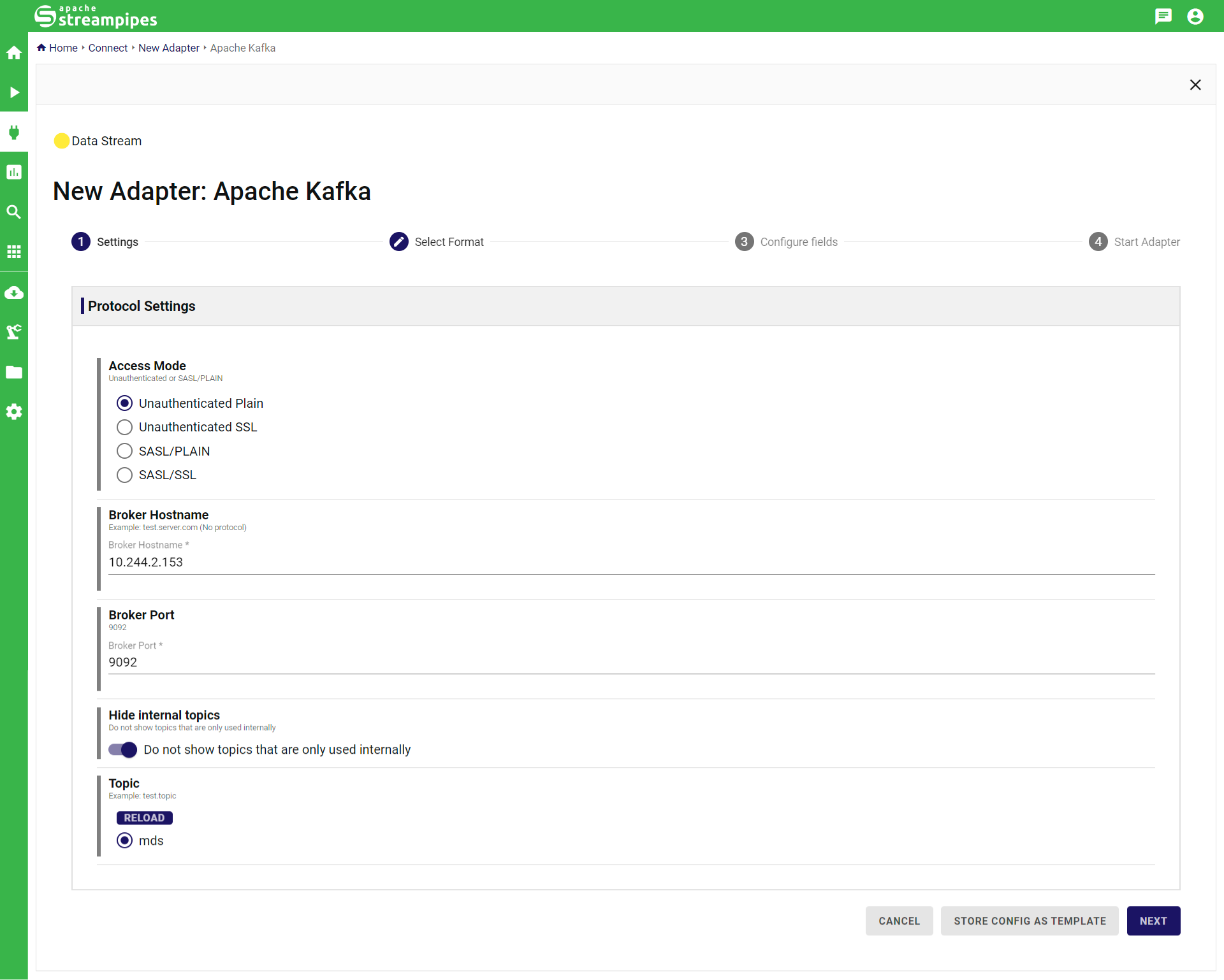Open the notifications chat icon
1224x980 pixels.
pyautogui.click(x=1163, y=16)
